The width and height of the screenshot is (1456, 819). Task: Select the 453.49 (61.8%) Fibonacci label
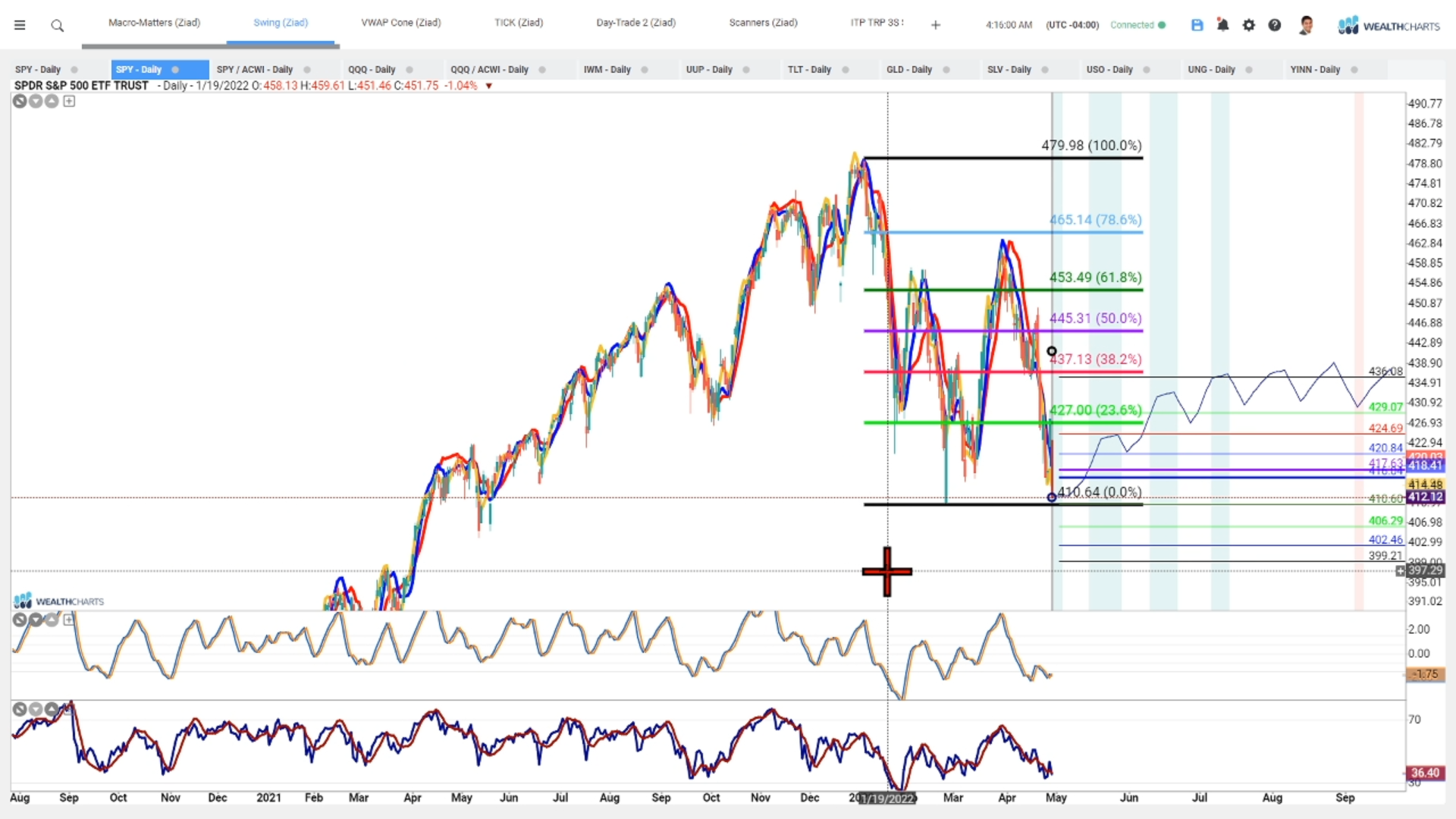click(1096, 277)
